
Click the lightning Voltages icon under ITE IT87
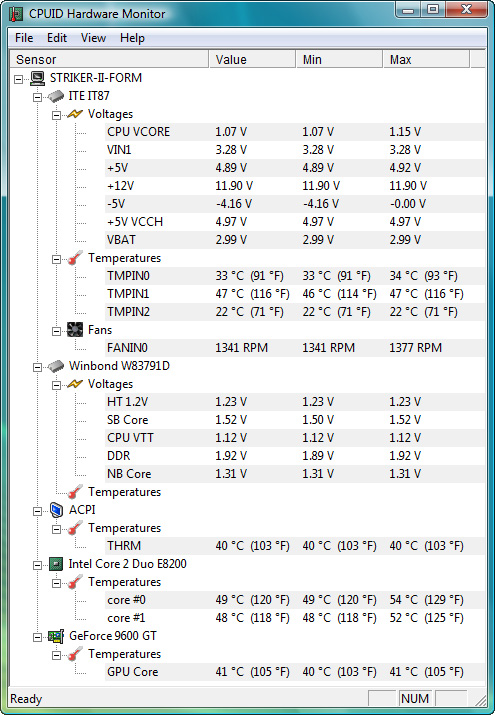tap(75, 114)
